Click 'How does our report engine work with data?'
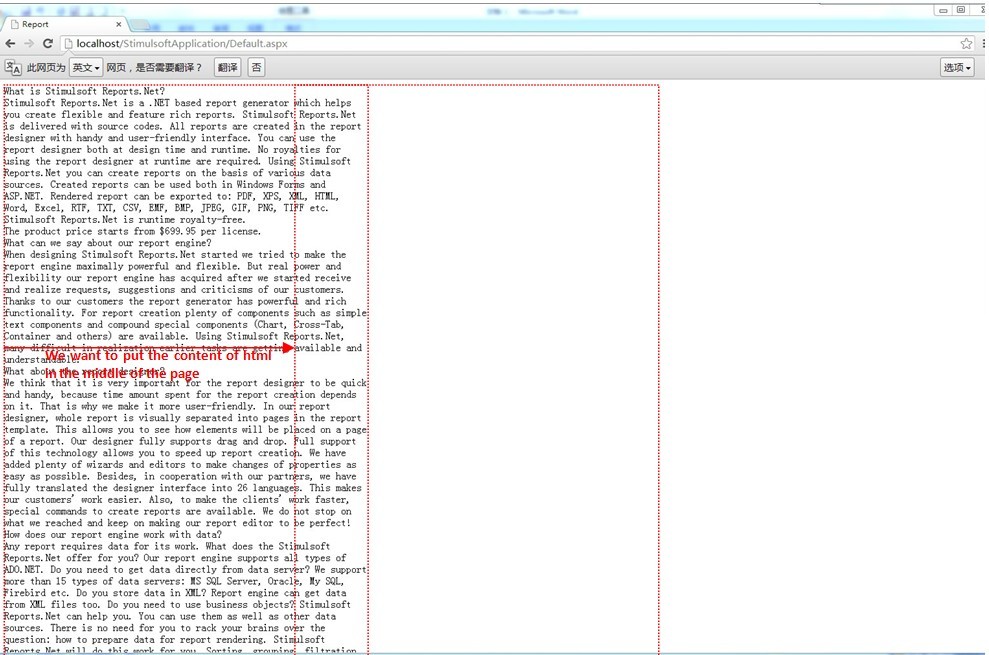Screen dimensions: 989x655 coord(112,534)
